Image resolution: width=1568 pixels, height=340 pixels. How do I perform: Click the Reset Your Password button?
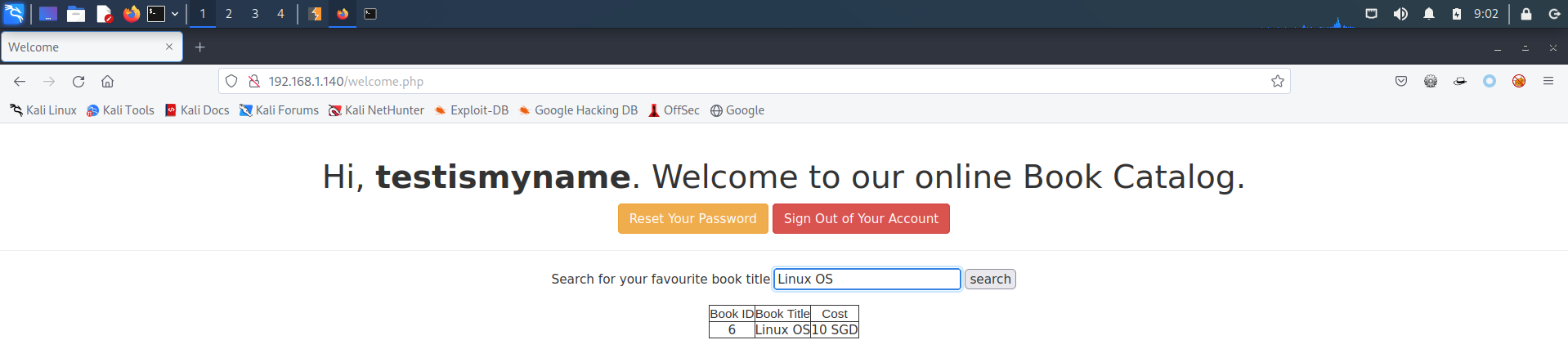point(692,219)
